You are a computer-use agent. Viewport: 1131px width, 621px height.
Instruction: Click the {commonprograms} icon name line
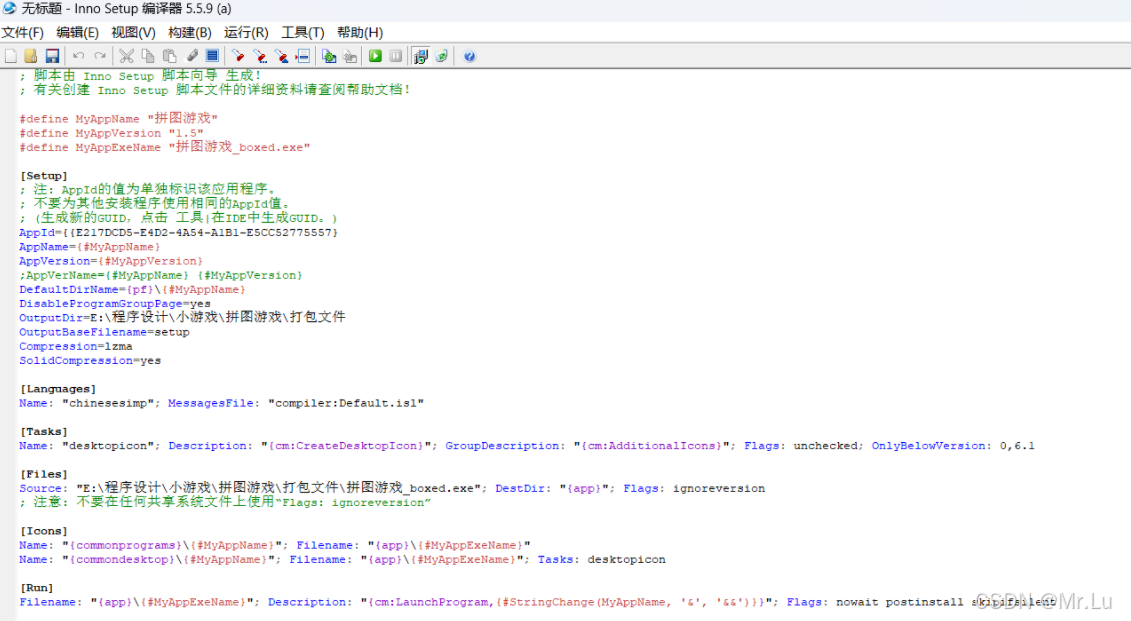tap(275, 545)
